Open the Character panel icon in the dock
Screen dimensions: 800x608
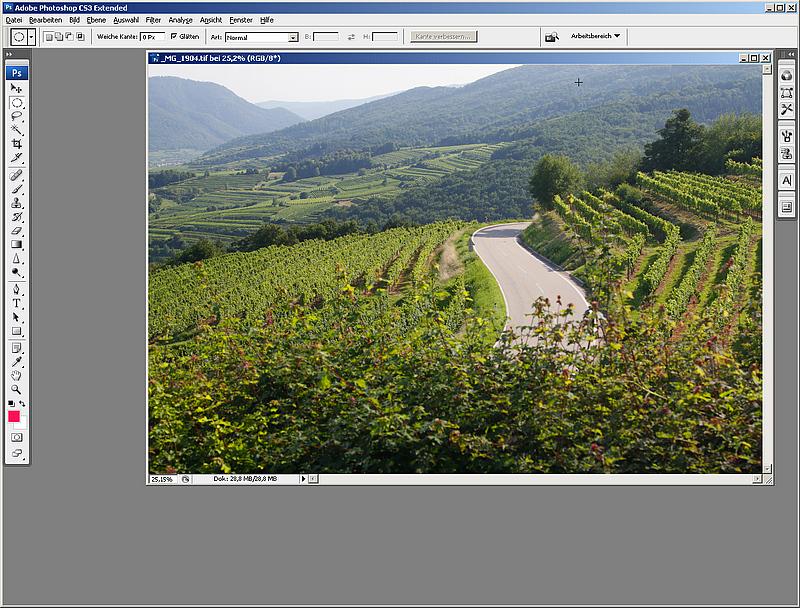coord(786,180)
